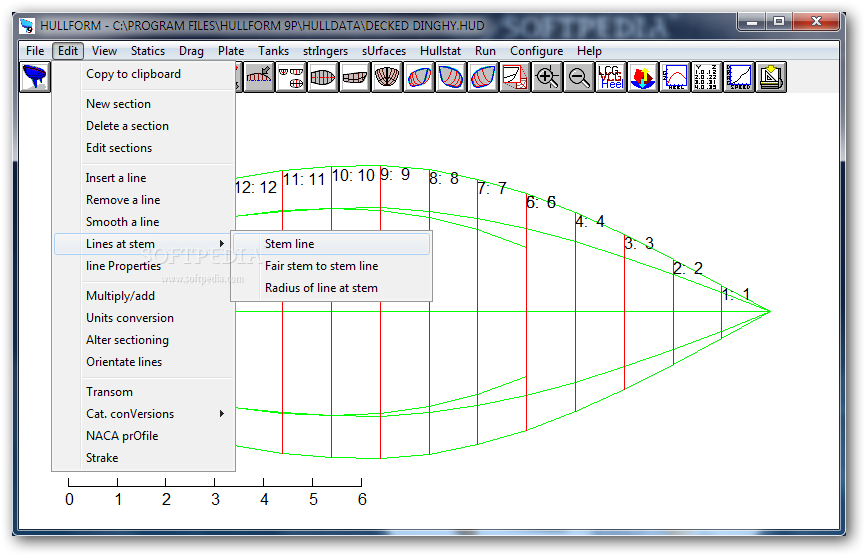Choose Insert a line
The height and width of the screenshot is (556, 866).
[144, 178]
